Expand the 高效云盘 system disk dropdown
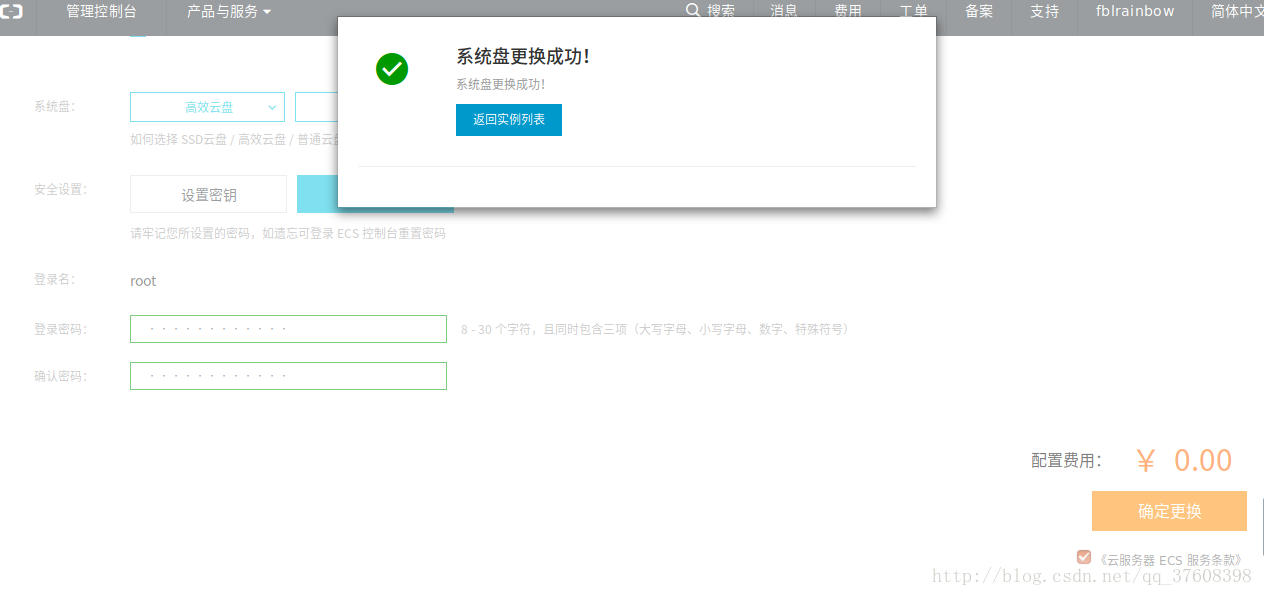1264x596 pixels. [x=208, y=107]
